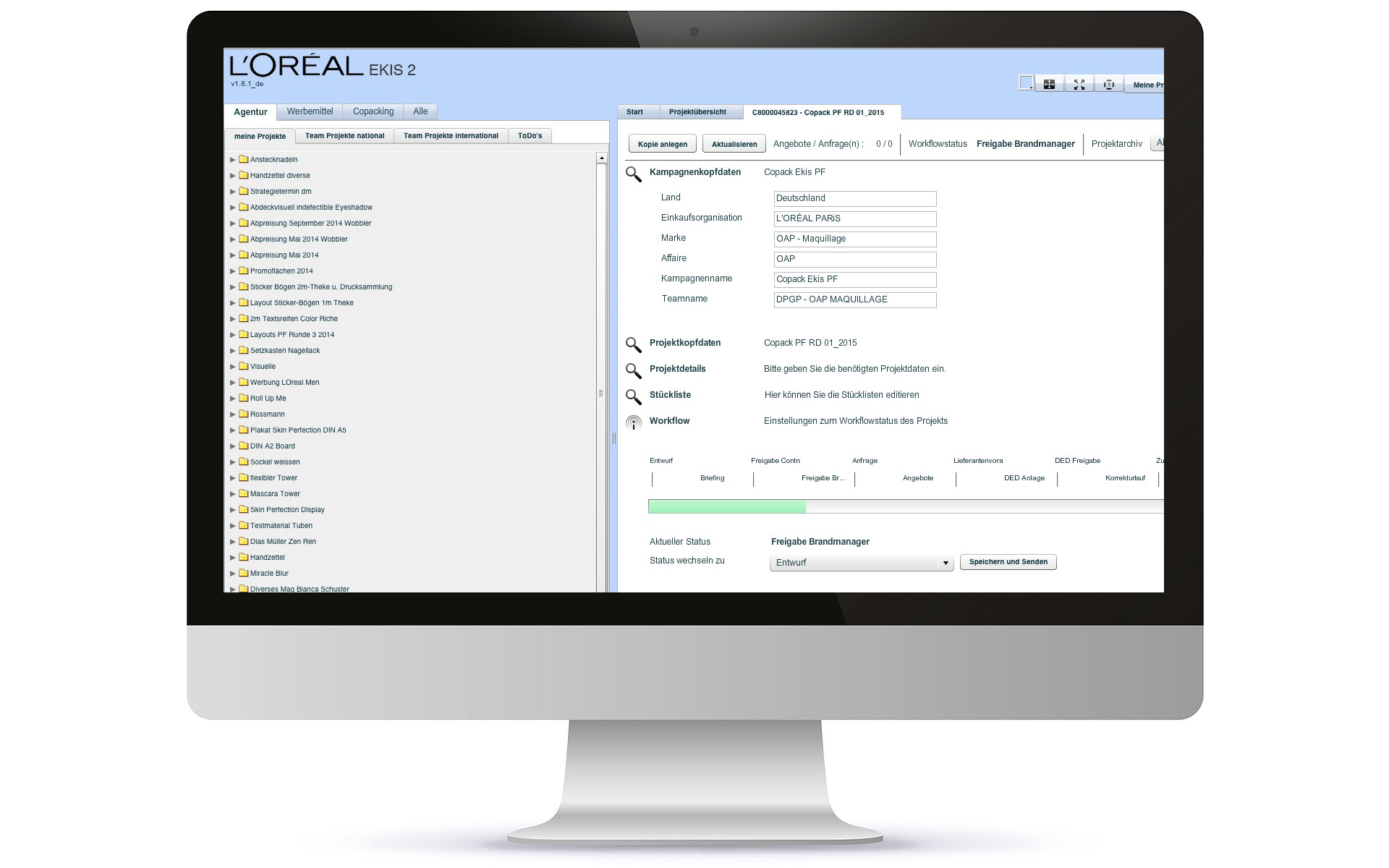1389x868 pixels.
Task: Click folder icon of Setzkasten Nagellack
Action: (244, 350)
